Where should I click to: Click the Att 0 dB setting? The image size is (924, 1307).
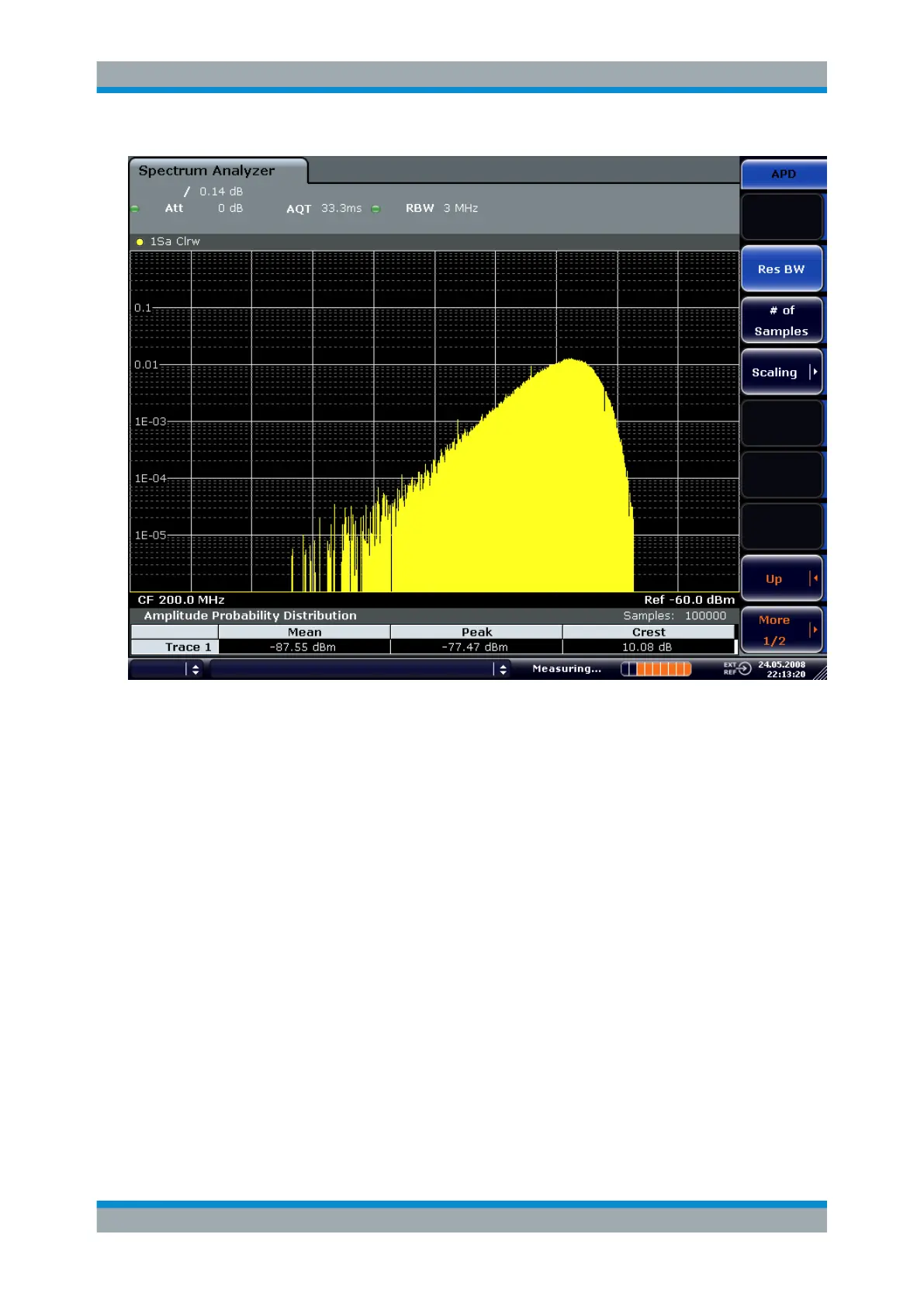204,208
